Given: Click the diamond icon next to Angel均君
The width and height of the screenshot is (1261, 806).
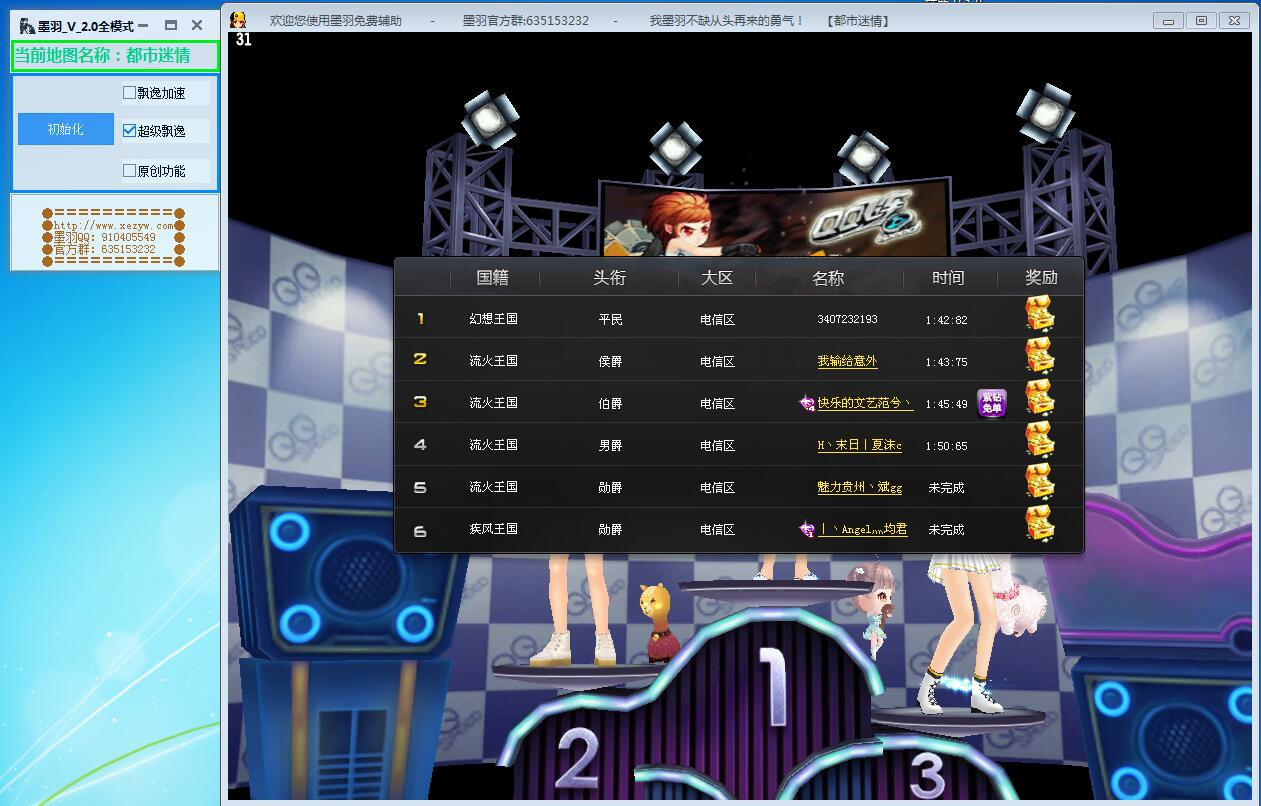Looking at the screenshot, I should pos(807,530).
